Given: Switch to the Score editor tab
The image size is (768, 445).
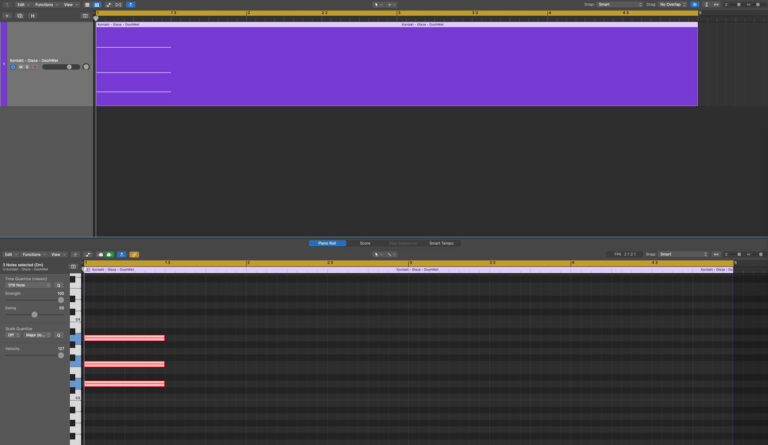Looking at the screenshot, I should (x=365, y=243).
